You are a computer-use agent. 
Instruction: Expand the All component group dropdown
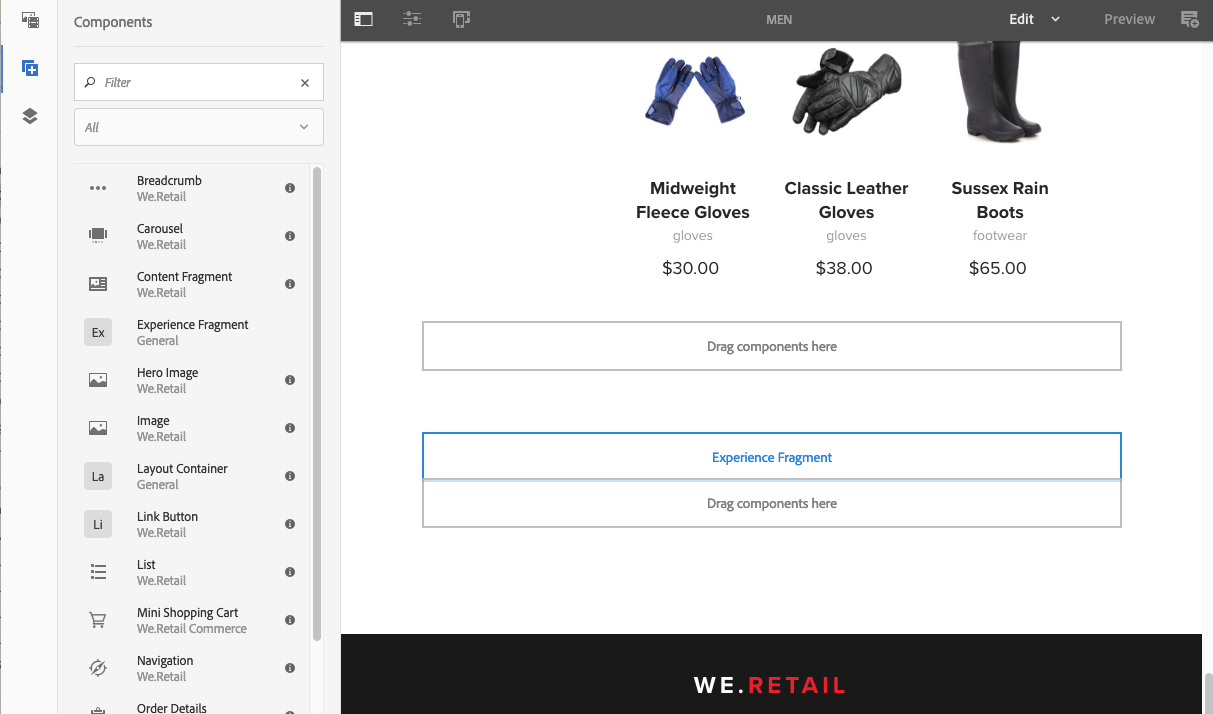point(199,127)
